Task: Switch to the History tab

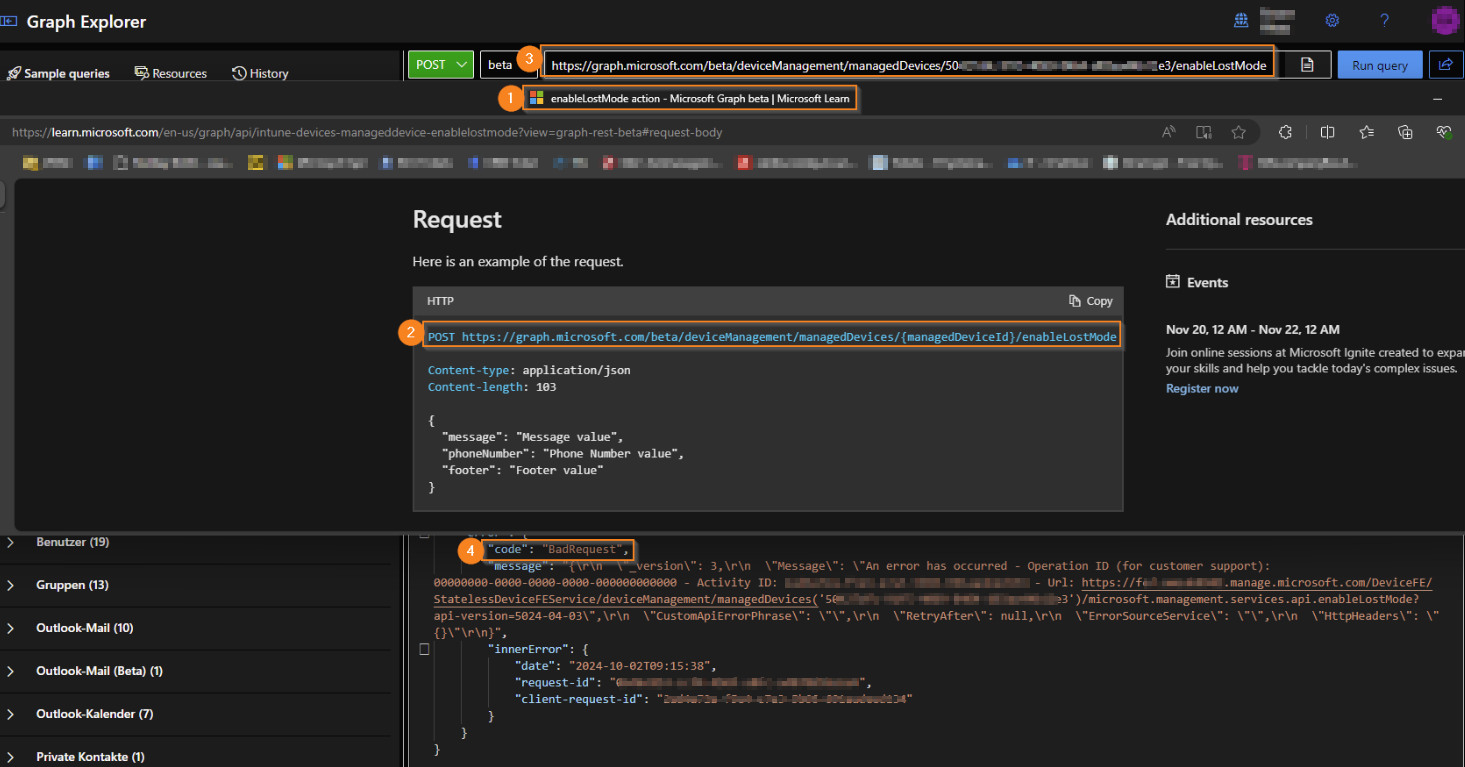Action: (259, 72)
